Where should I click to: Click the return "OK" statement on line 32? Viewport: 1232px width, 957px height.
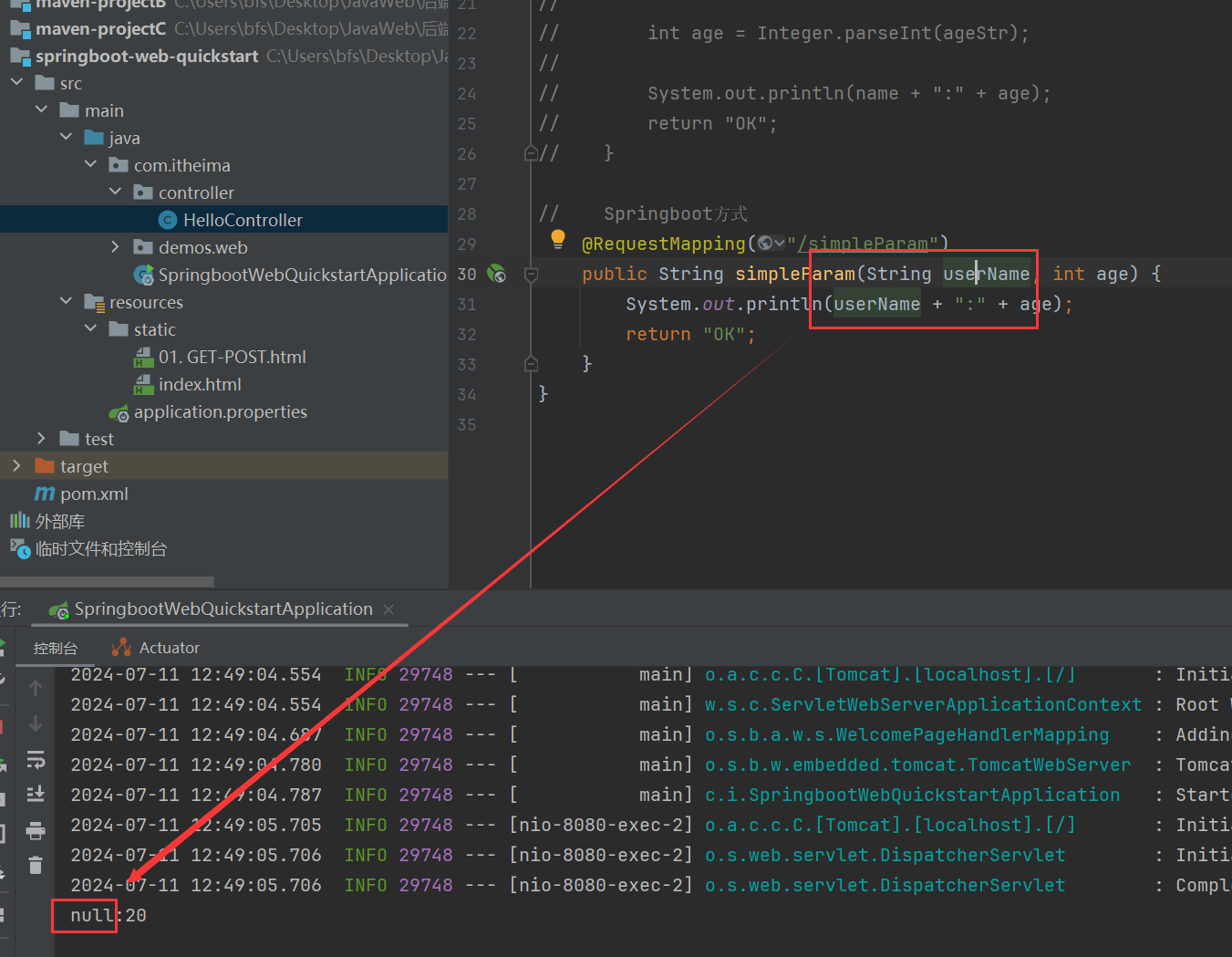(x=690, y=334)
